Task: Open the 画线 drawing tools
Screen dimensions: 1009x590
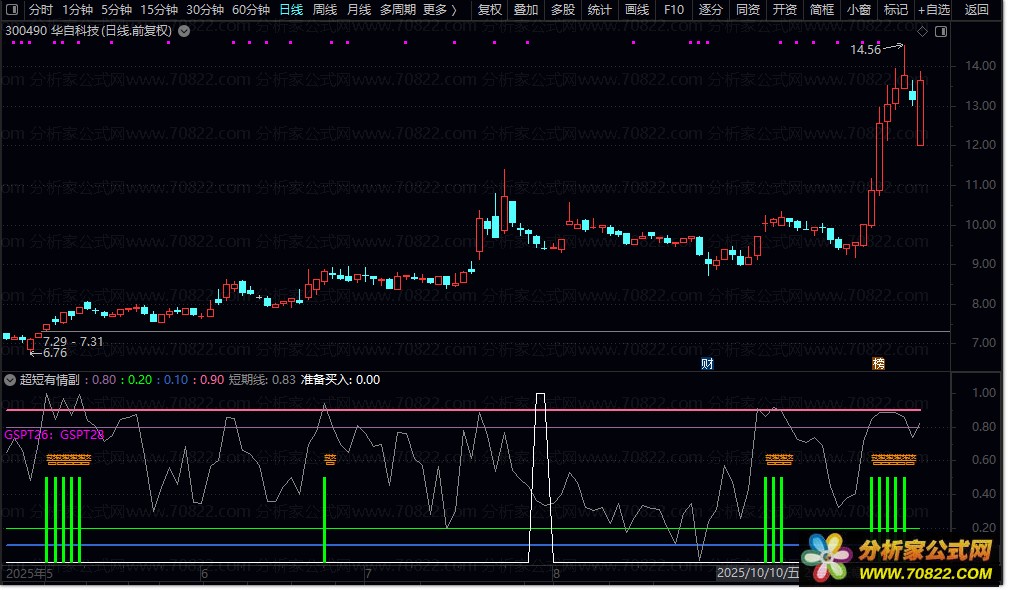Action: pyautogui.click(x=636, y=10)
